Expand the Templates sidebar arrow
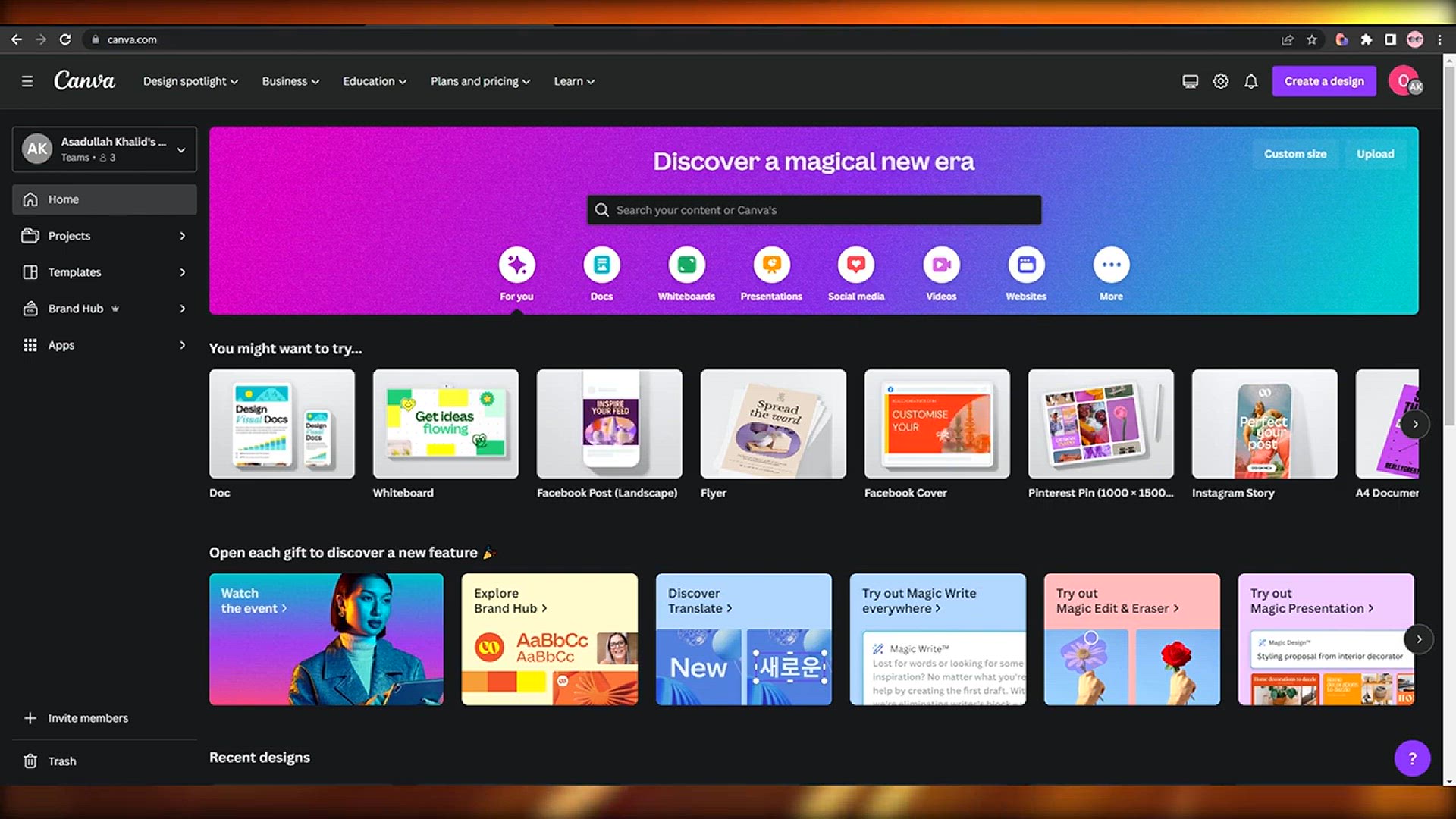 click(183, 272)
